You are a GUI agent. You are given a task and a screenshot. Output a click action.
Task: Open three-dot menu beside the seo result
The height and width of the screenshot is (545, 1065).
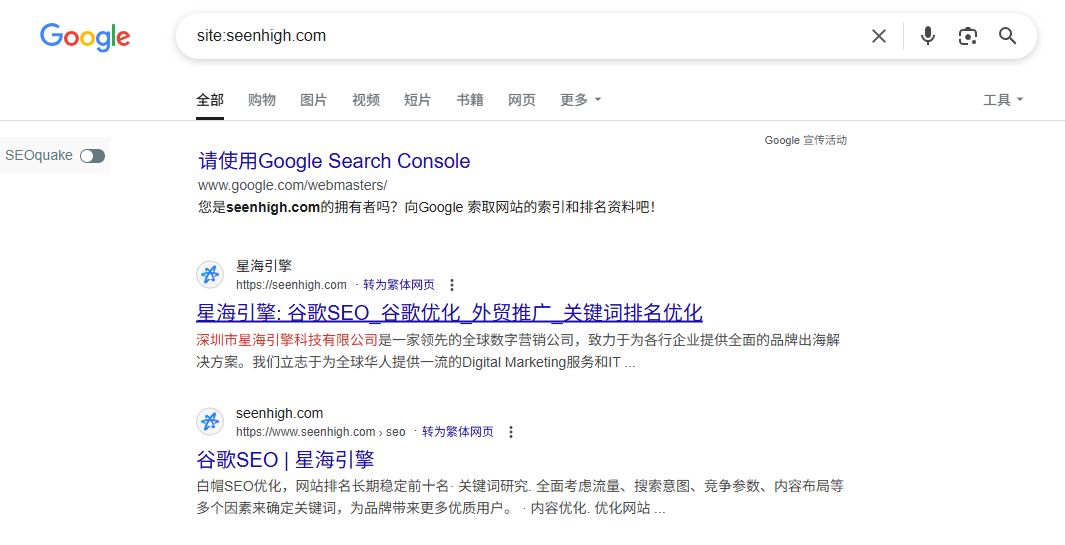pyautogui.click(x=511, y=432)
